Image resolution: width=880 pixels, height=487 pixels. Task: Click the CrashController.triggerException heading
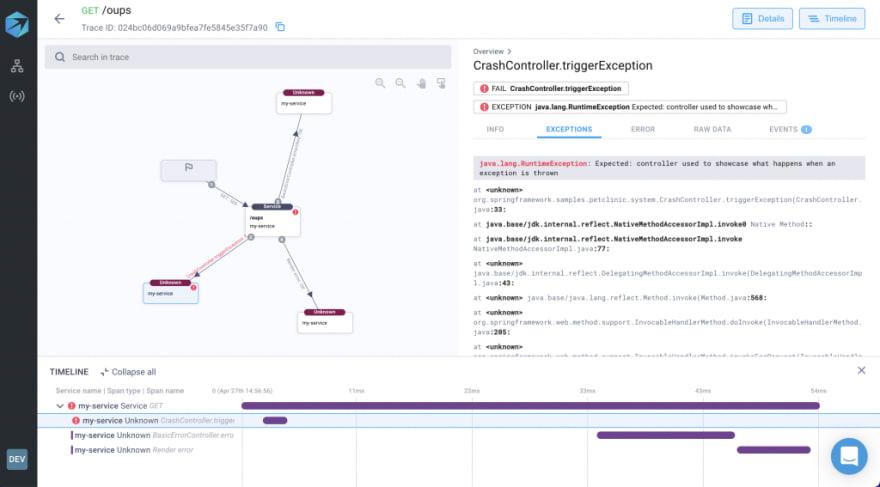pyautogui.click(x=563, y=66)
